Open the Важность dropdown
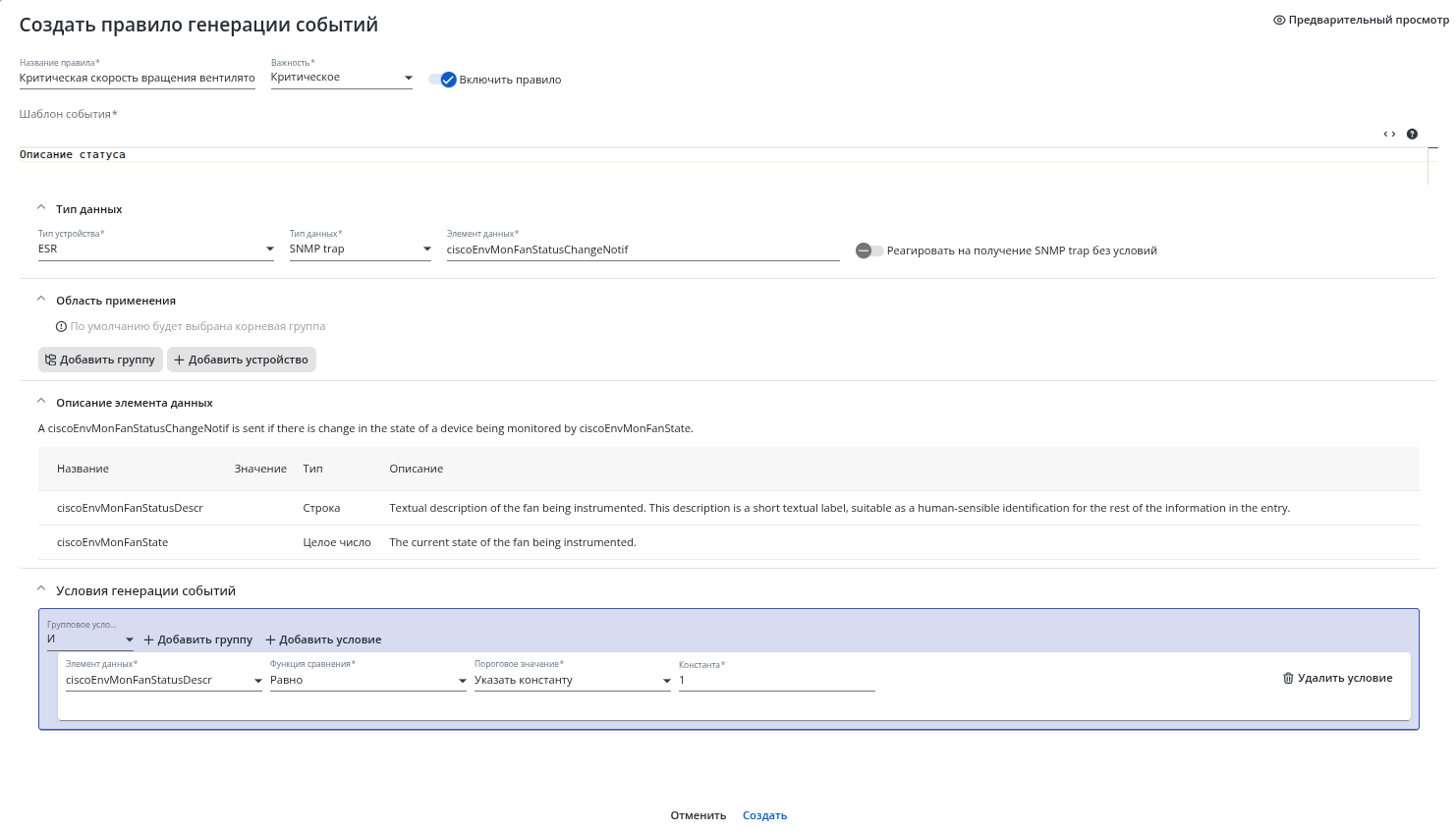 point(342,77)
